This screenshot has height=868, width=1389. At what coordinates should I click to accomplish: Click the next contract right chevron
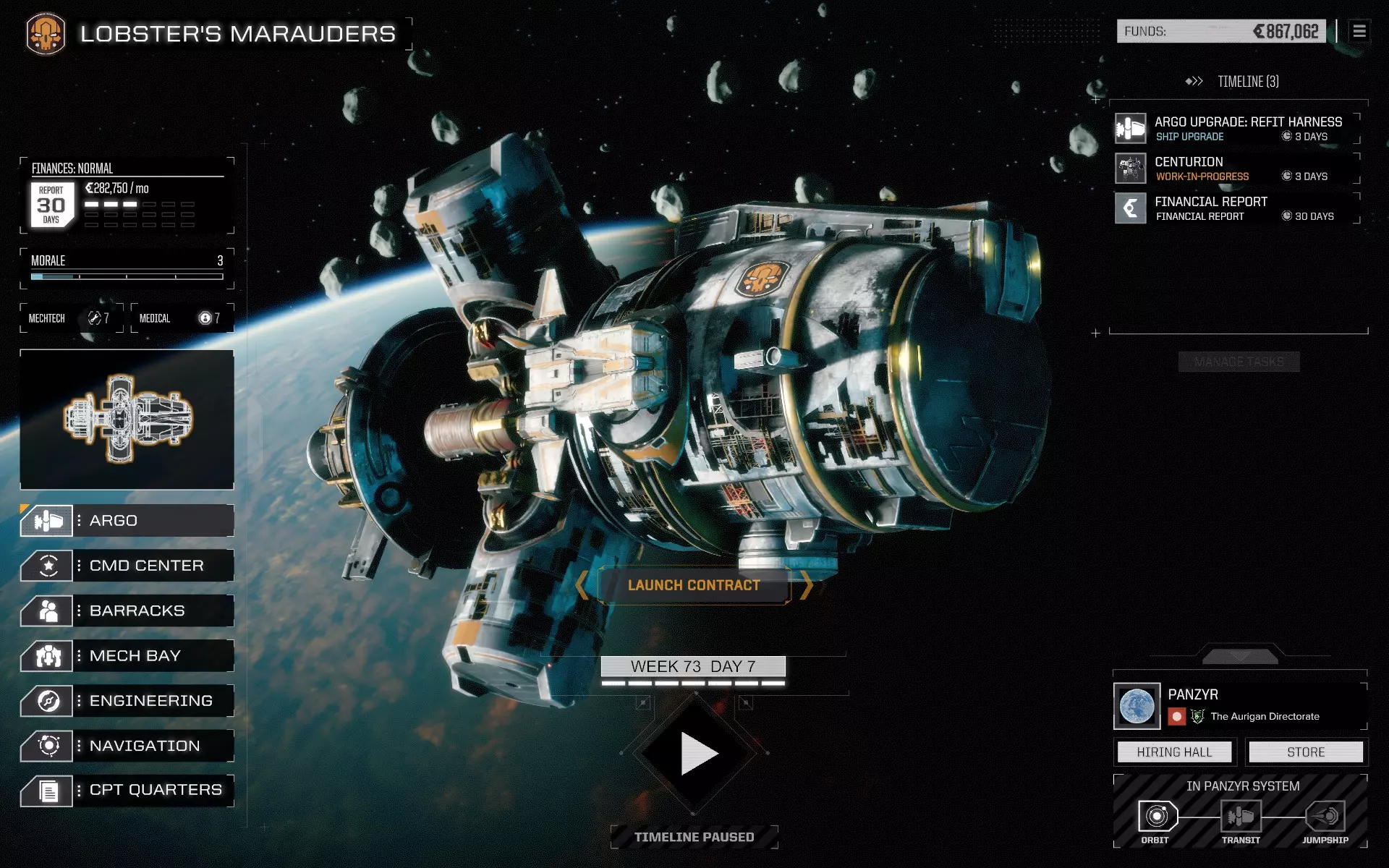(807, 584)
